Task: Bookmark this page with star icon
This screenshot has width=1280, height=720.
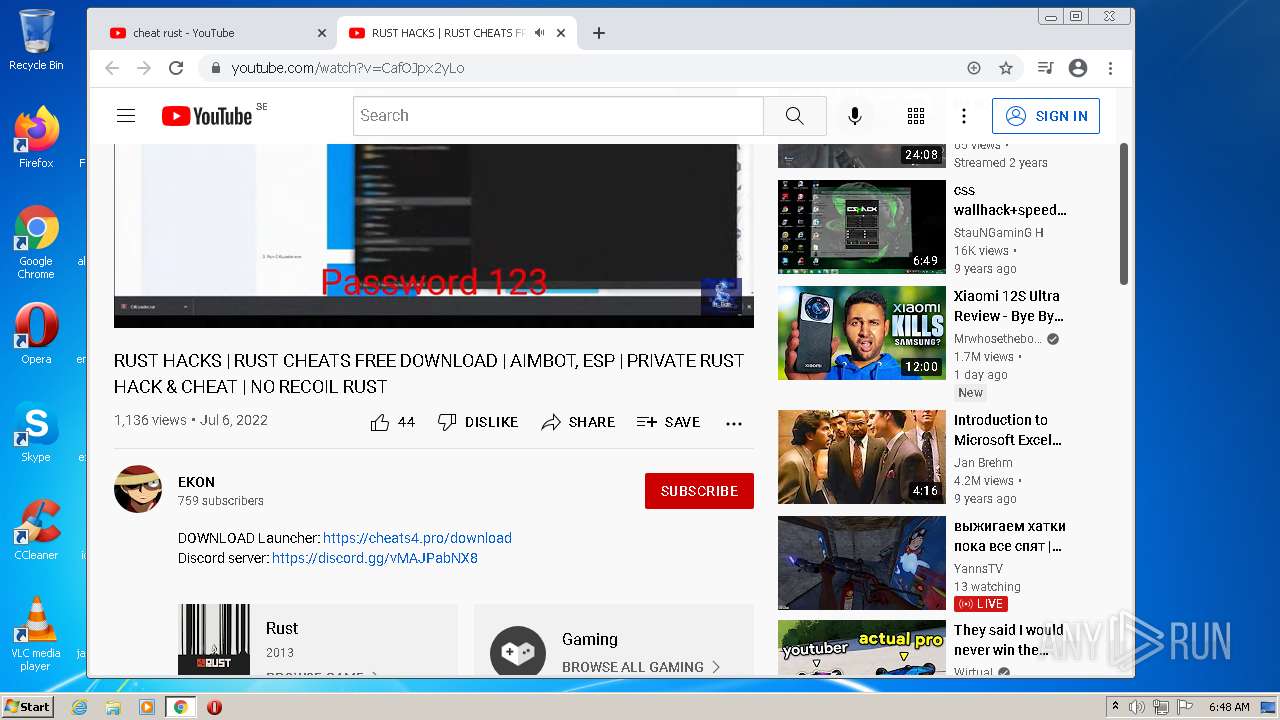Action: tap(1006, 68)
